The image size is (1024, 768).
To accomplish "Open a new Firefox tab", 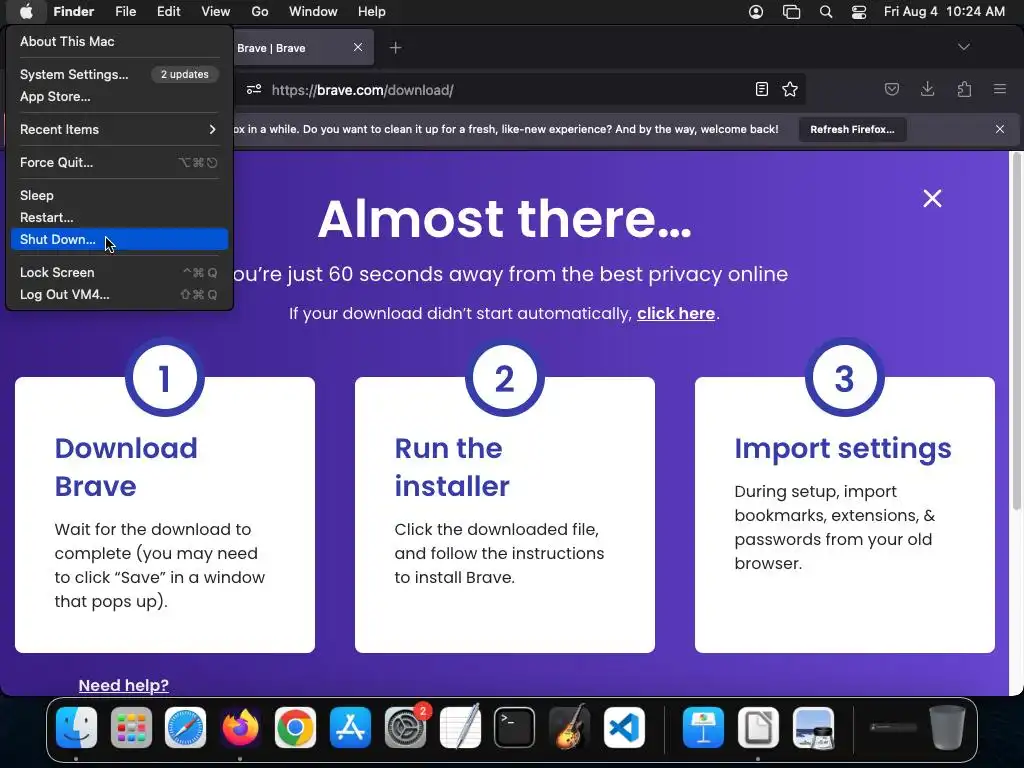I will pos(395,48).
